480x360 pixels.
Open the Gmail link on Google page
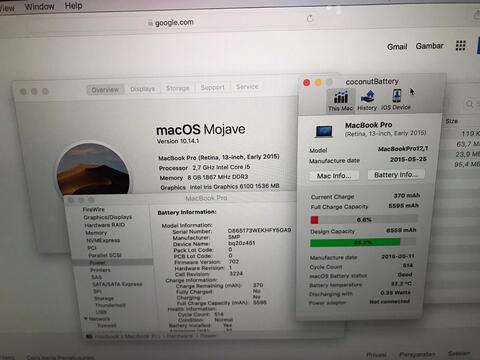[397, 47]
